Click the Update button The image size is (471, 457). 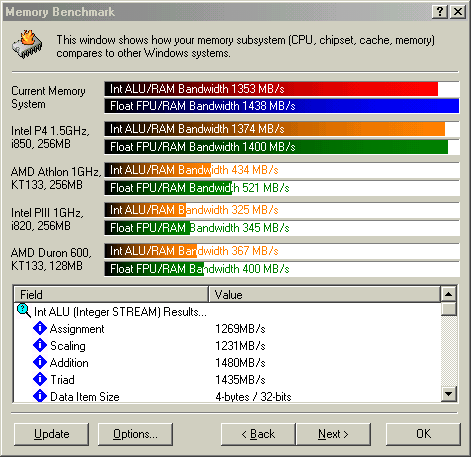coord(52,434)
